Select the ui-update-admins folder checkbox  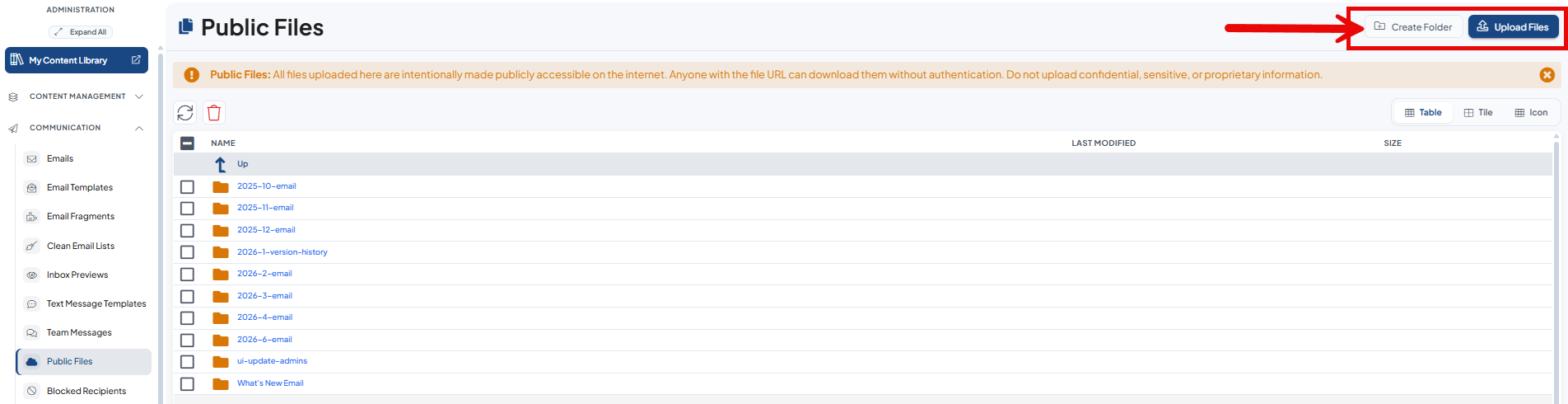click(x=187, y=362)
